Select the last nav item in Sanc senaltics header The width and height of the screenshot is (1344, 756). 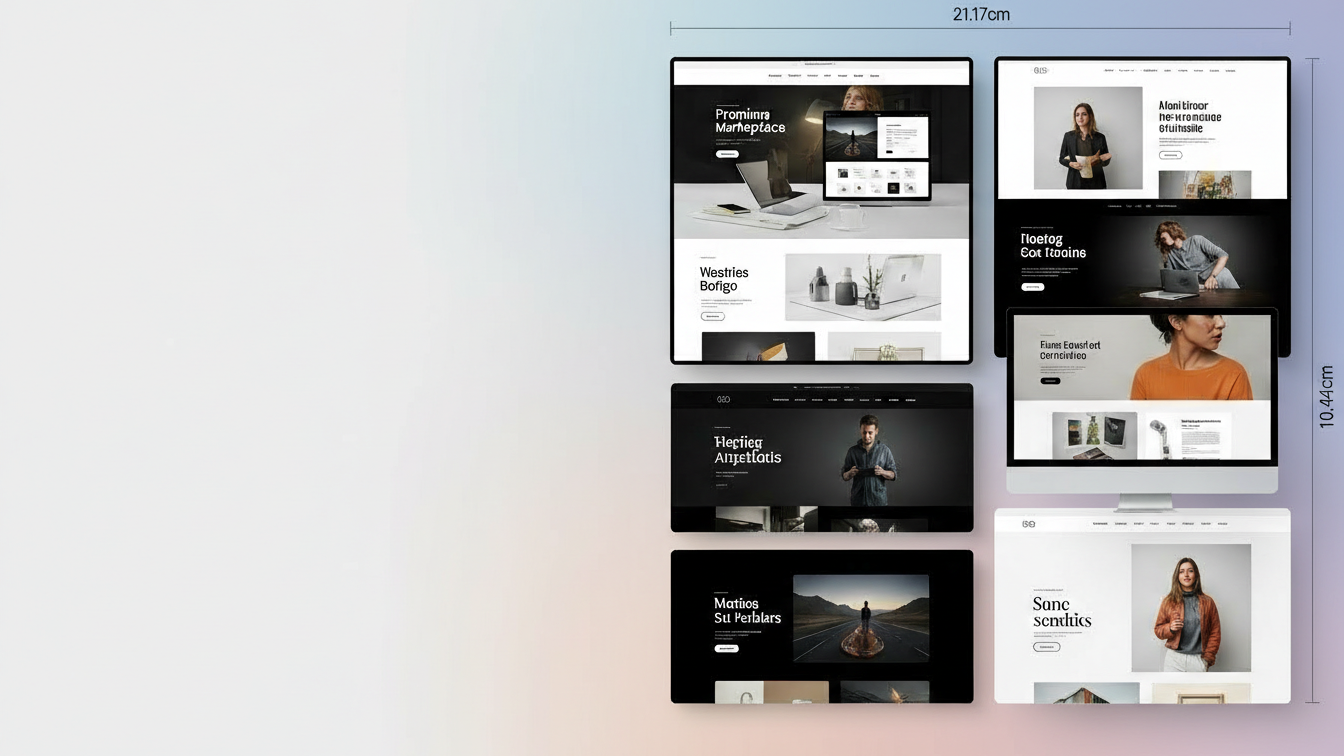pyautogui.click(x=1222, y=524)
